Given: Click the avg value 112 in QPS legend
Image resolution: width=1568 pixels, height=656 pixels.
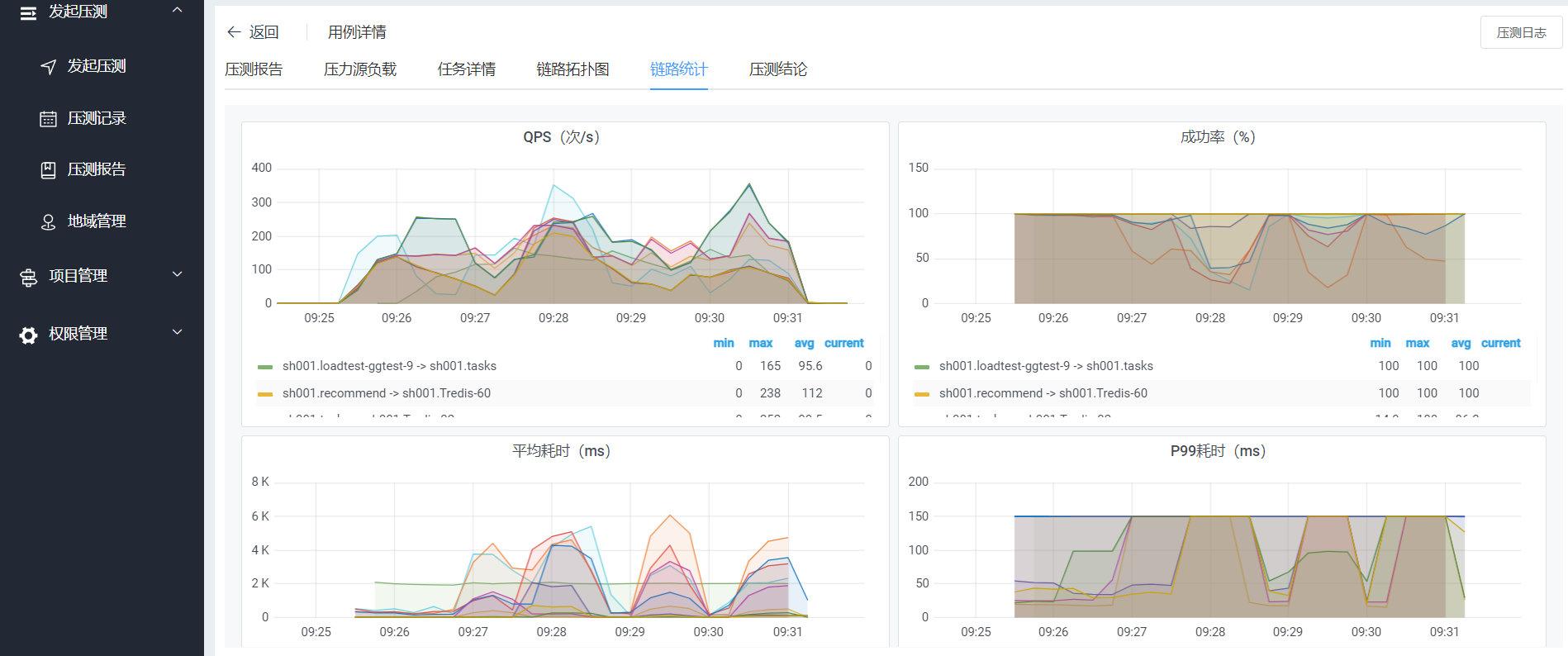Looking at the screenshot, I should (812, 393).
